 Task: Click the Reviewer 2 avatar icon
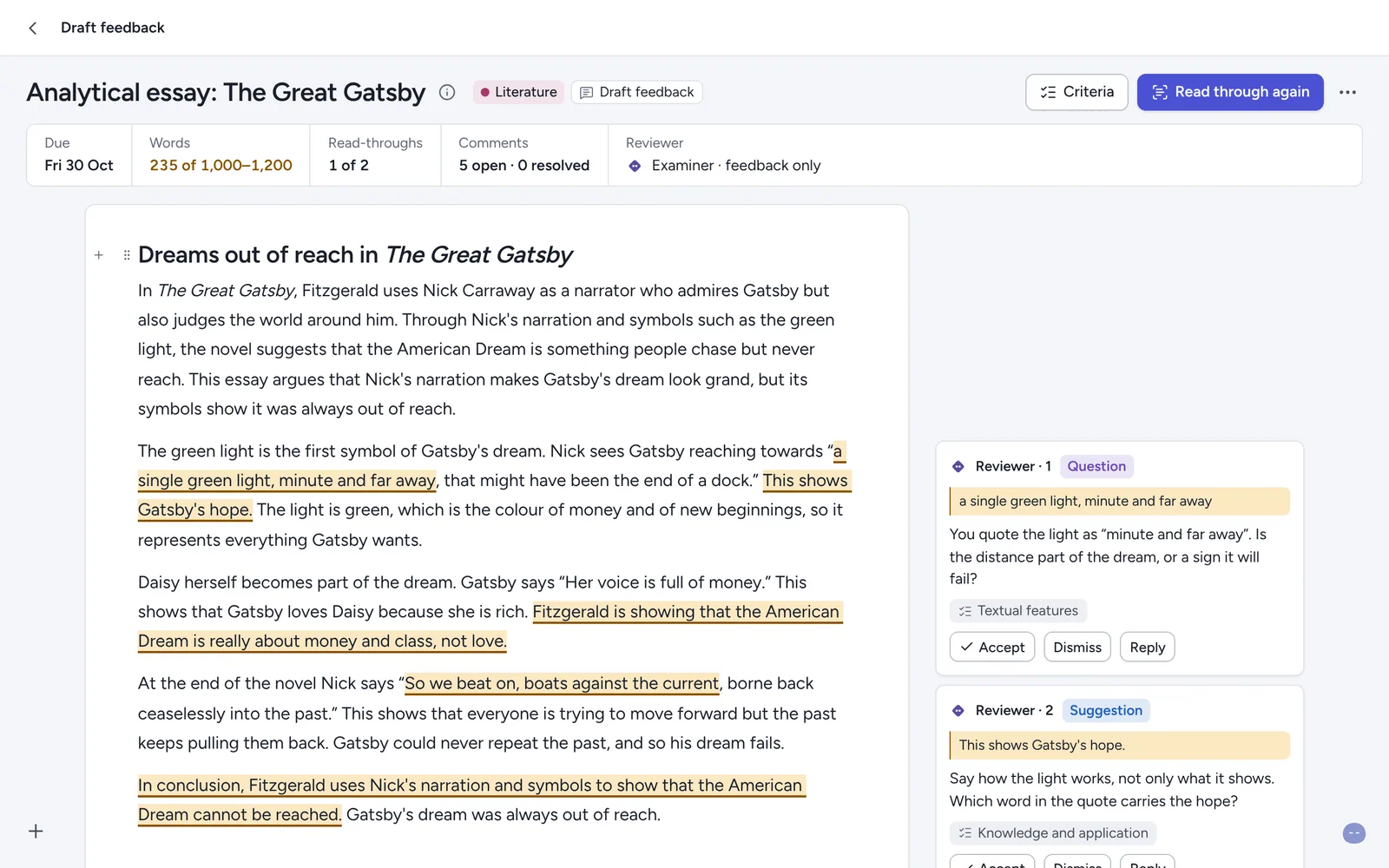(958, 711)
